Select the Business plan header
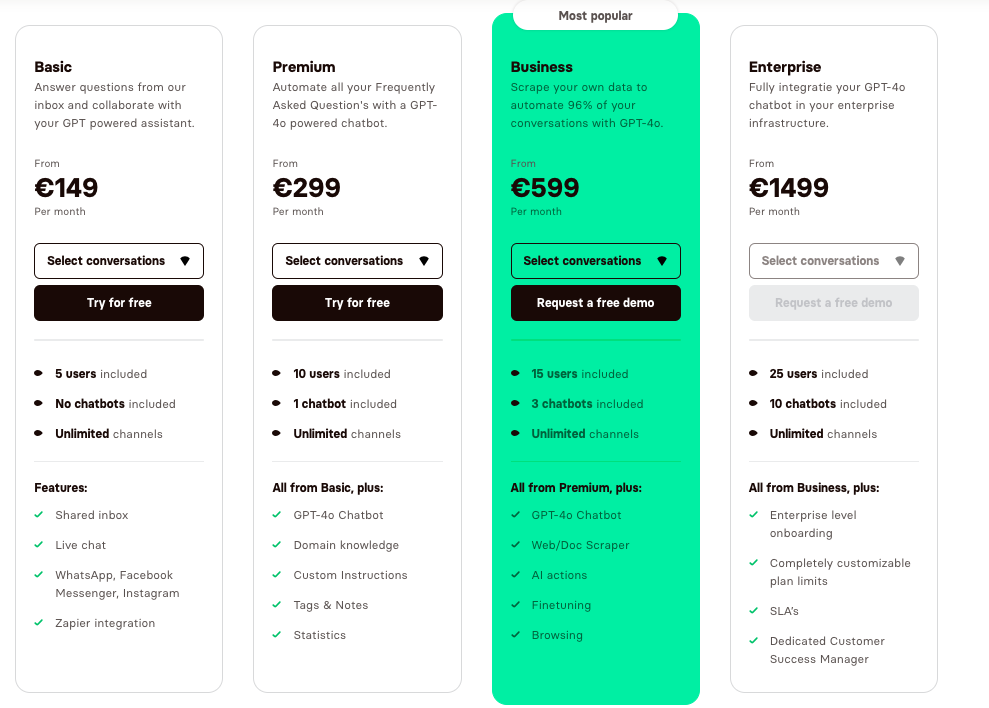 point(541,67)
